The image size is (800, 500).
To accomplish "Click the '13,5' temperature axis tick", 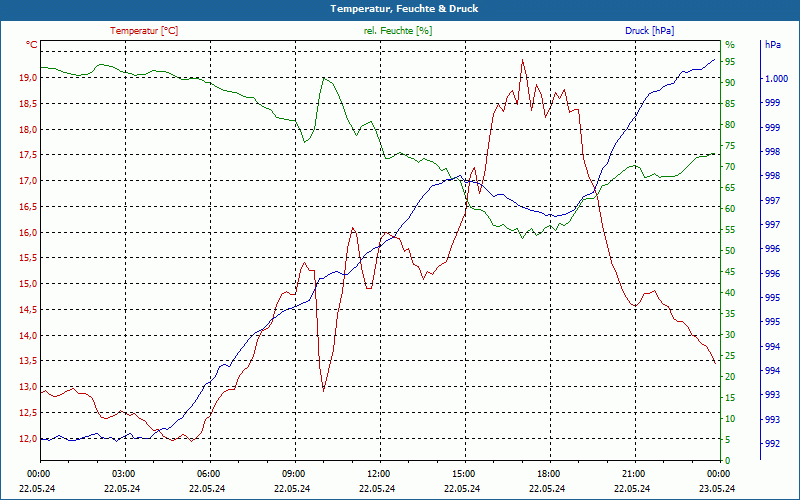I will click(x=28, y=361).
